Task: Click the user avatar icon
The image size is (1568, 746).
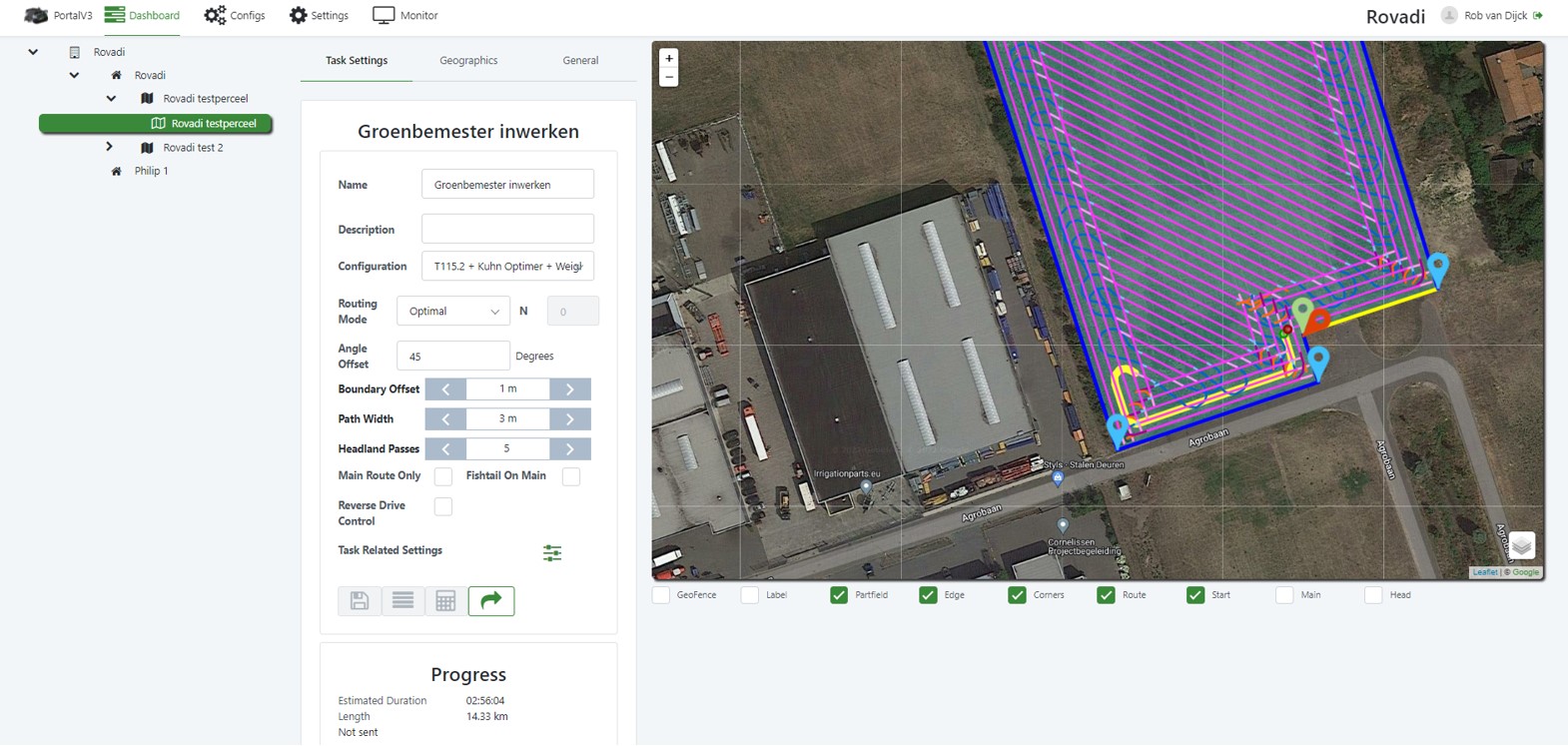Action: coord(1449,15)
